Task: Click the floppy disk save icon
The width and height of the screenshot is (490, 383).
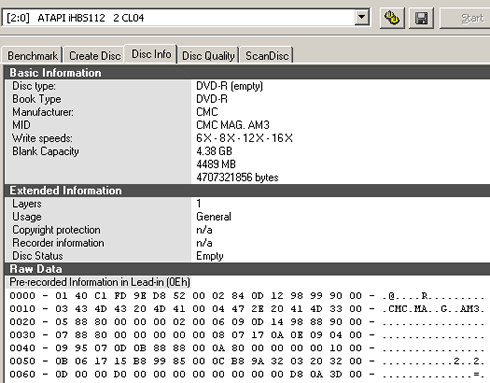Action: (x=421, y=18)
